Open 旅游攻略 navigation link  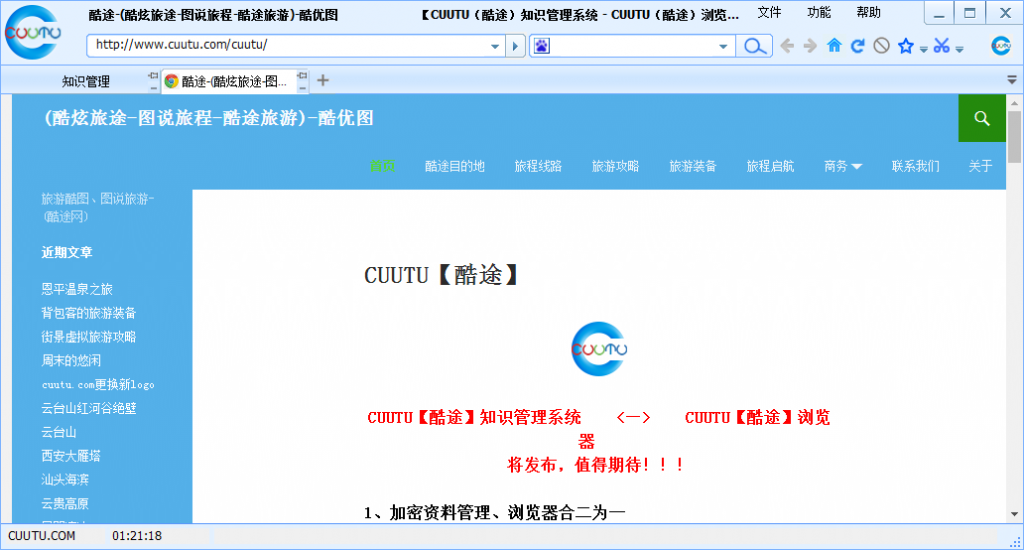click(615, 167)
